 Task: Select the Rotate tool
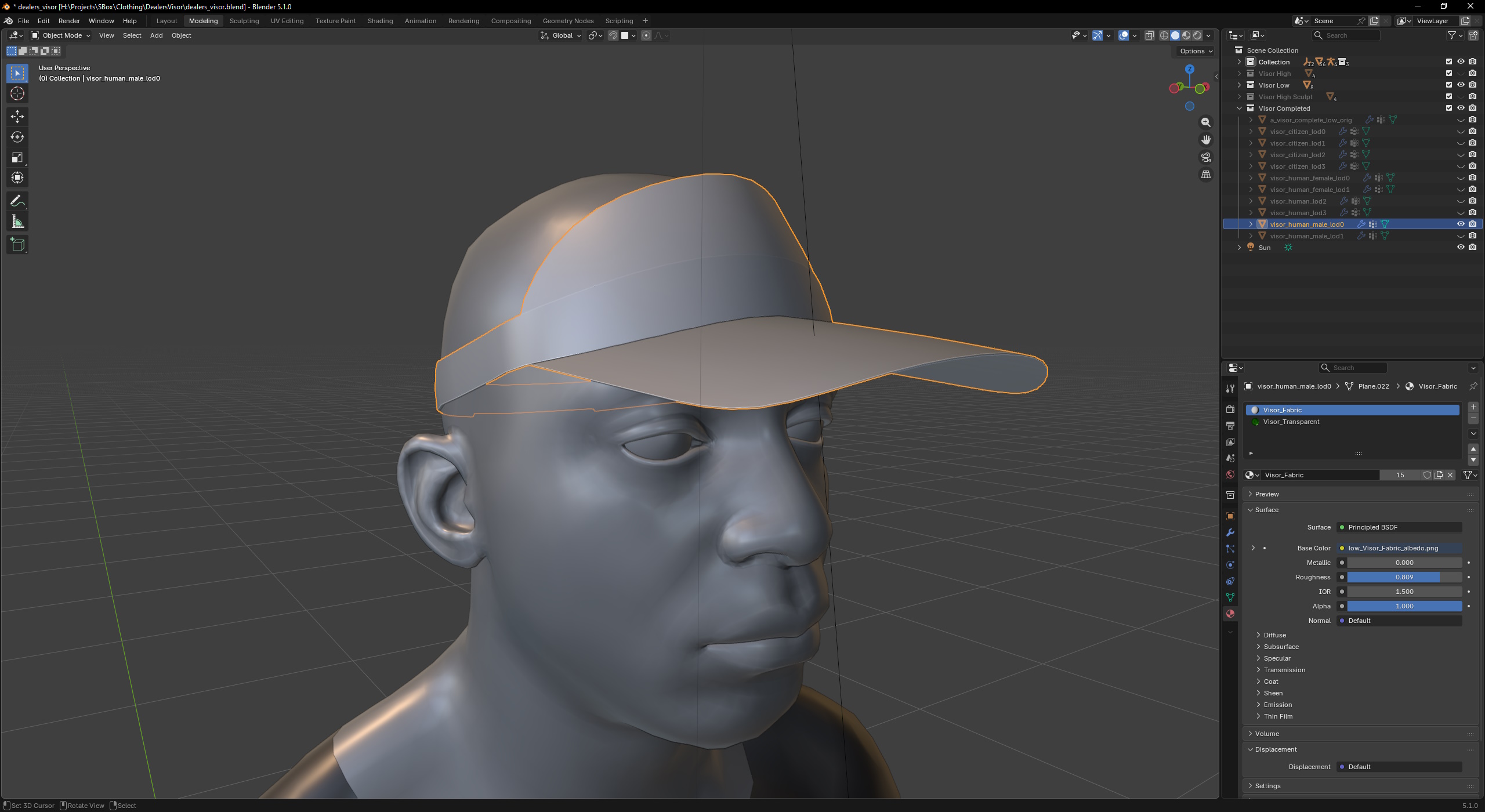coord(17,137)
